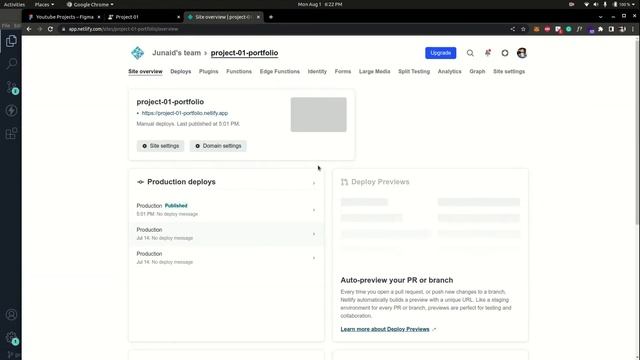Open the Netlify search icon

pos(470,53)
